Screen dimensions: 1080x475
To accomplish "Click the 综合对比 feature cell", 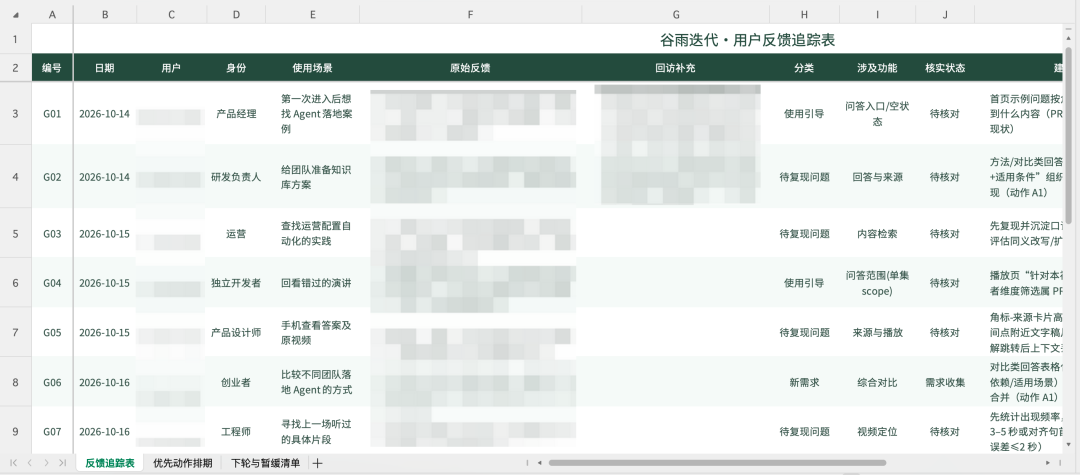I will 878,382.
